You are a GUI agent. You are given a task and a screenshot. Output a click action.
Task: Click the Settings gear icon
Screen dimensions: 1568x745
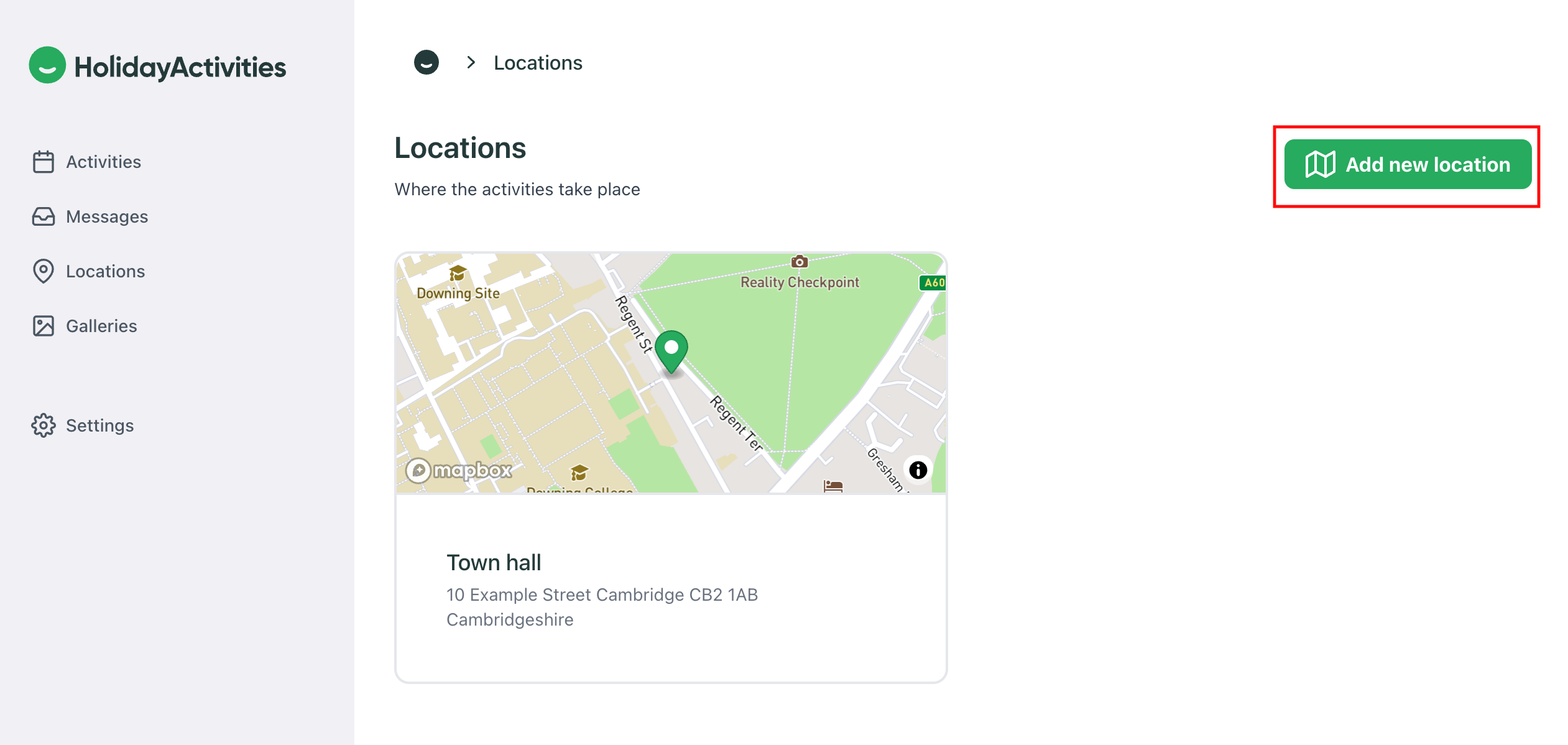(44, 425)
